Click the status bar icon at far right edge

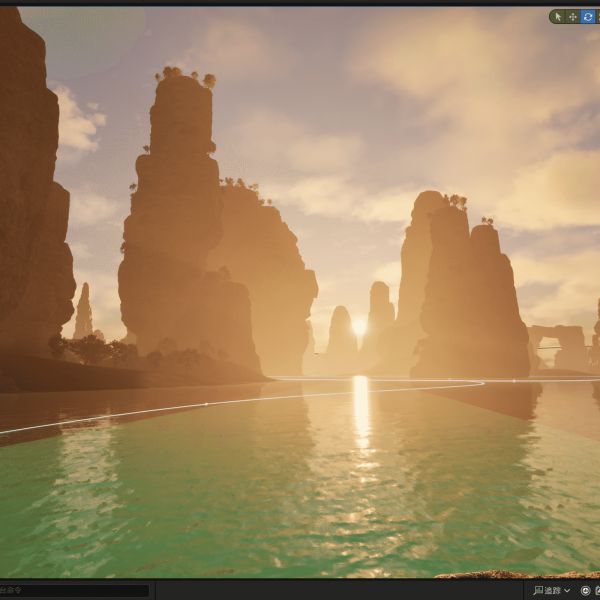tap(597, 591)
